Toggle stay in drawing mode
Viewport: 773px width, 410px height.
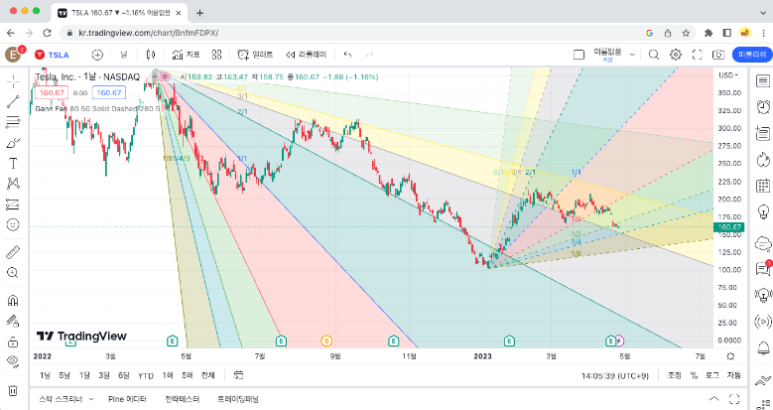click(x=13, y=321)
